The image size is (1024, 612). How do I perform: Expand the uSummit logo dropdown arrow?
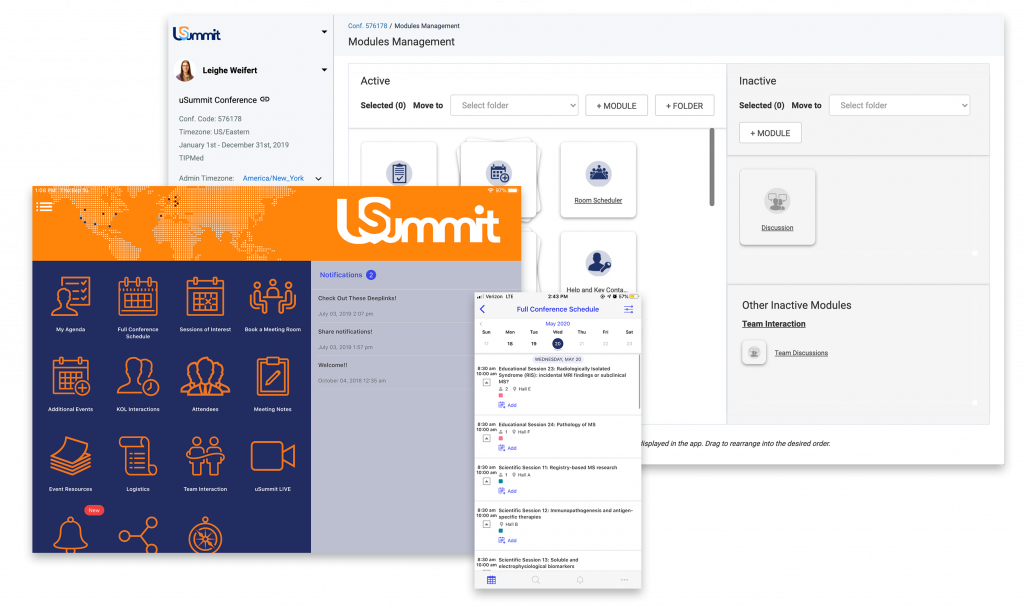[324, 32]
